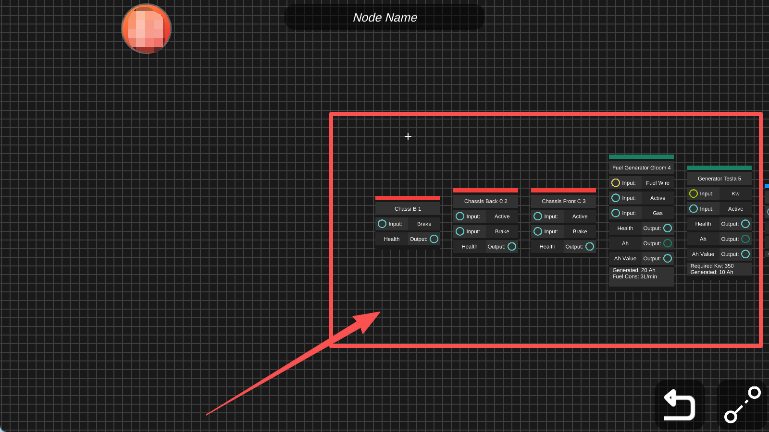The width and height of the screenshot is (769, 432).
Task: Click Chassis B 1 Health output port
Action: pyautogui.click(x=434, y=239)
